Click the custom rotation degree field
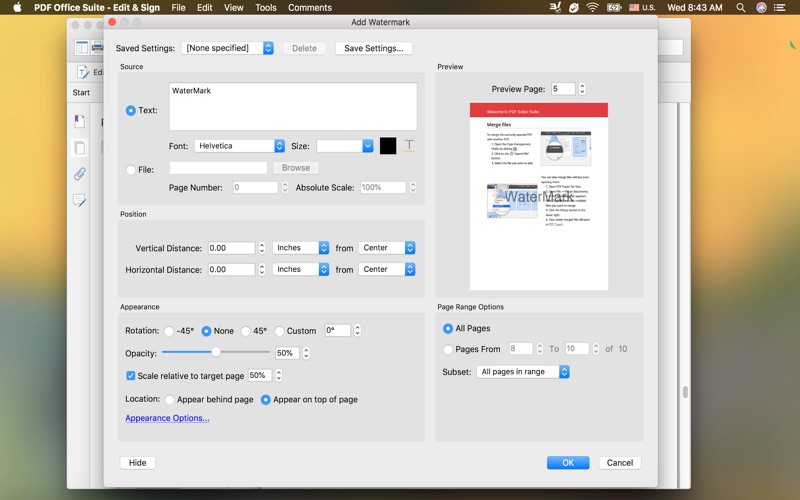 tap(338, 331)
